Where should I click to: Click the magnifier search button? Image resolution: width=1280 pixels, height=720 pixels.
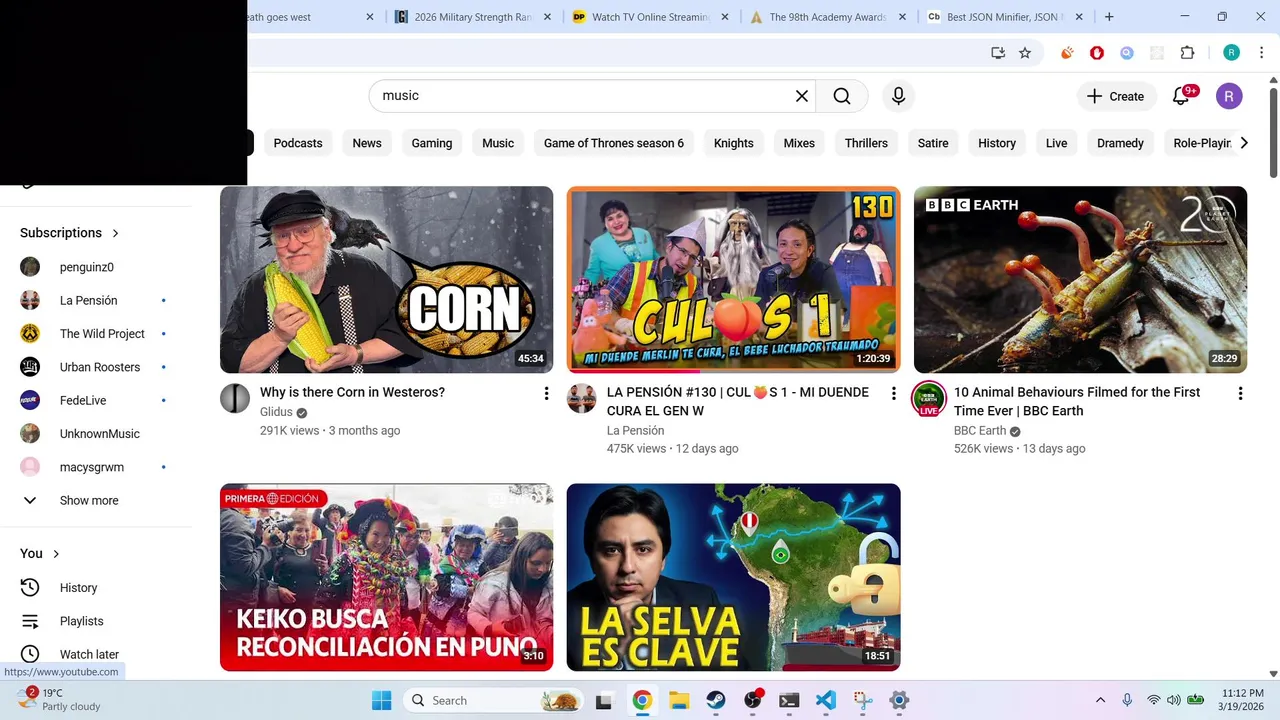click(842, 96)
